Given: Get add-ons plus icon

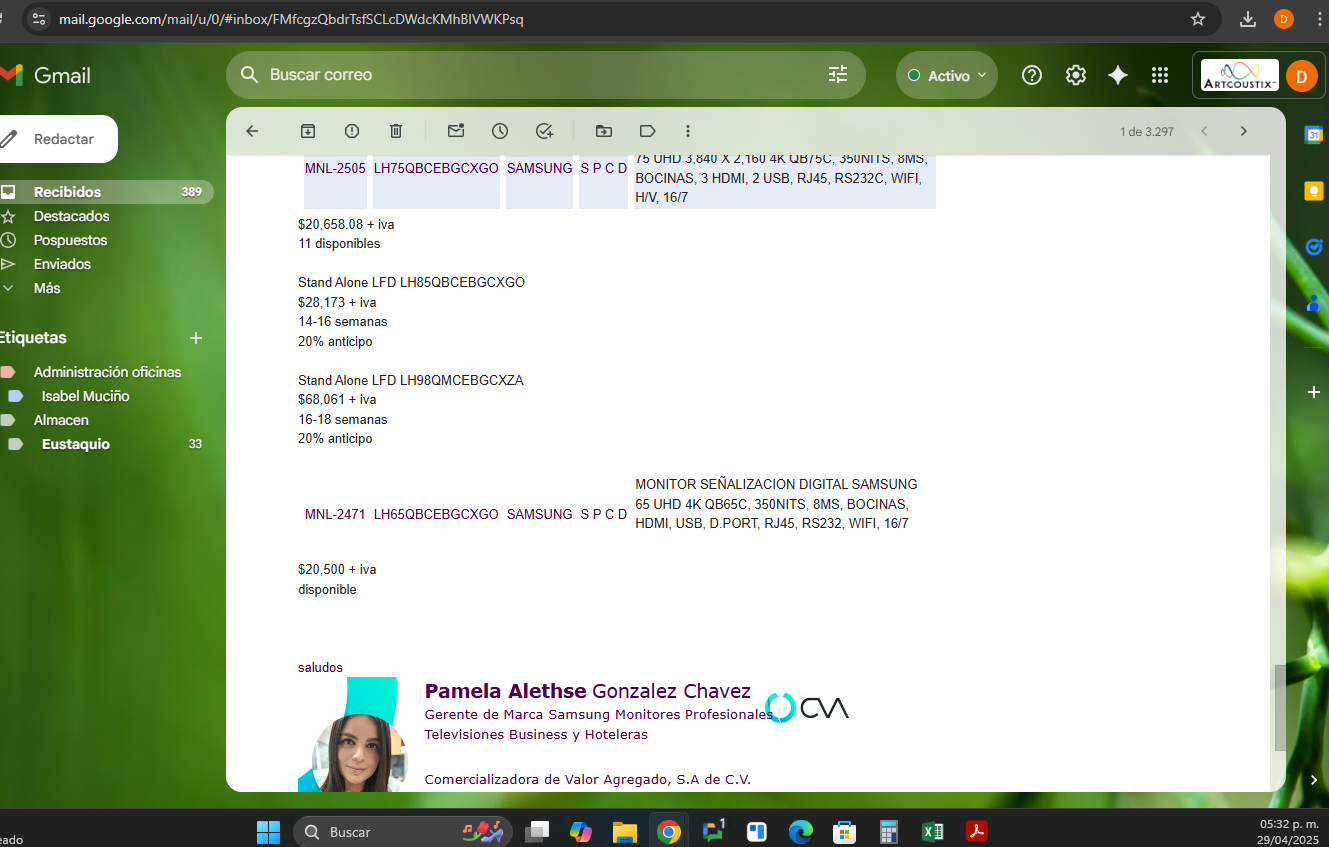Looking at the screenshot, I should pyautogui.click(x=1314, y=392).
